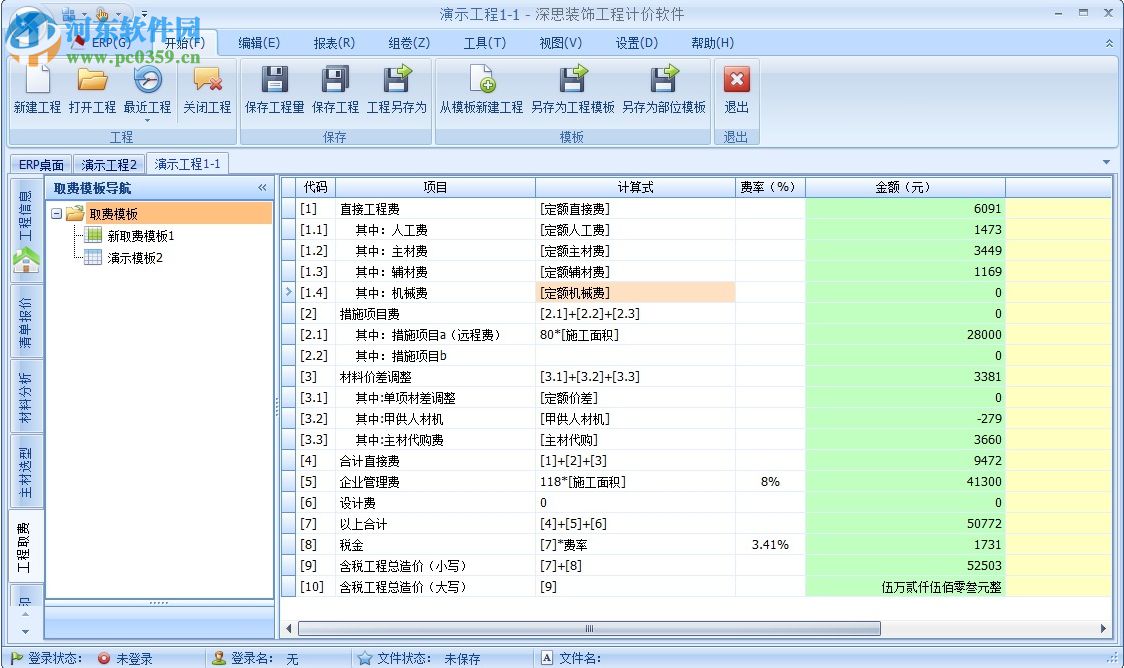Collapse the 取费模板导航 panel with « control
Screen dimensions: 1124x668
(x=262, y=187)
